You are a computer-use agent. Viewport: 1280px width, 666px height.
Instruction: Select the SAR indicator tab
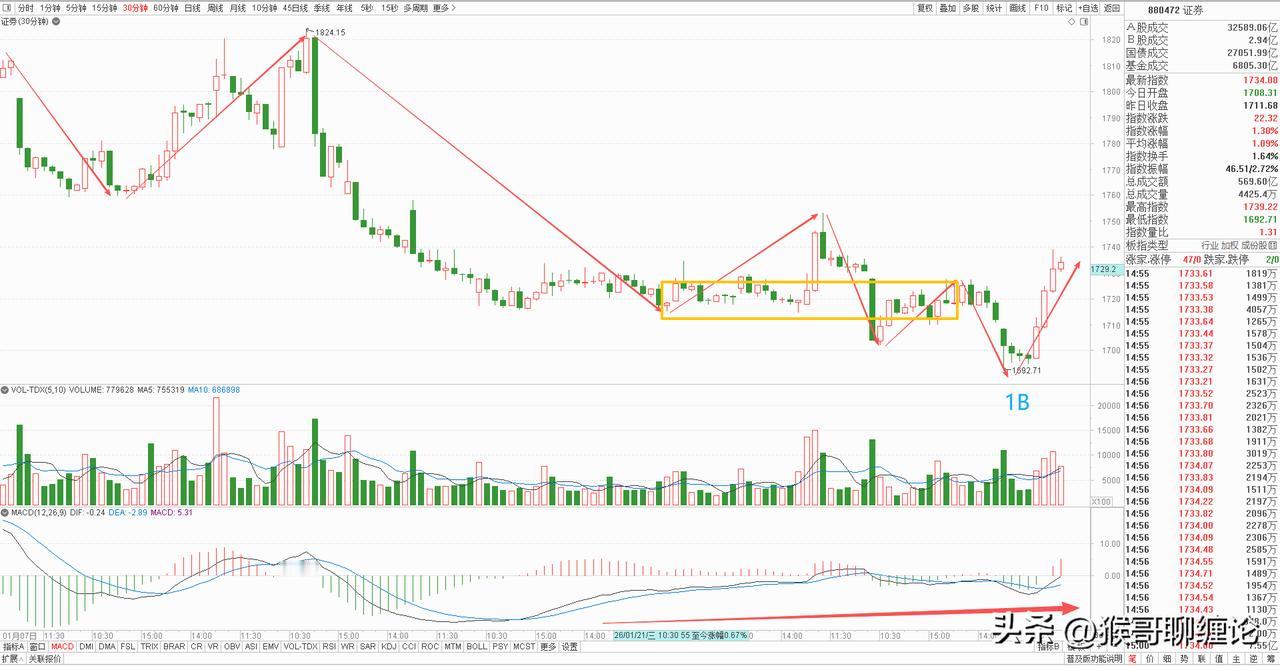pyautogui.click(x=368, y=646)
